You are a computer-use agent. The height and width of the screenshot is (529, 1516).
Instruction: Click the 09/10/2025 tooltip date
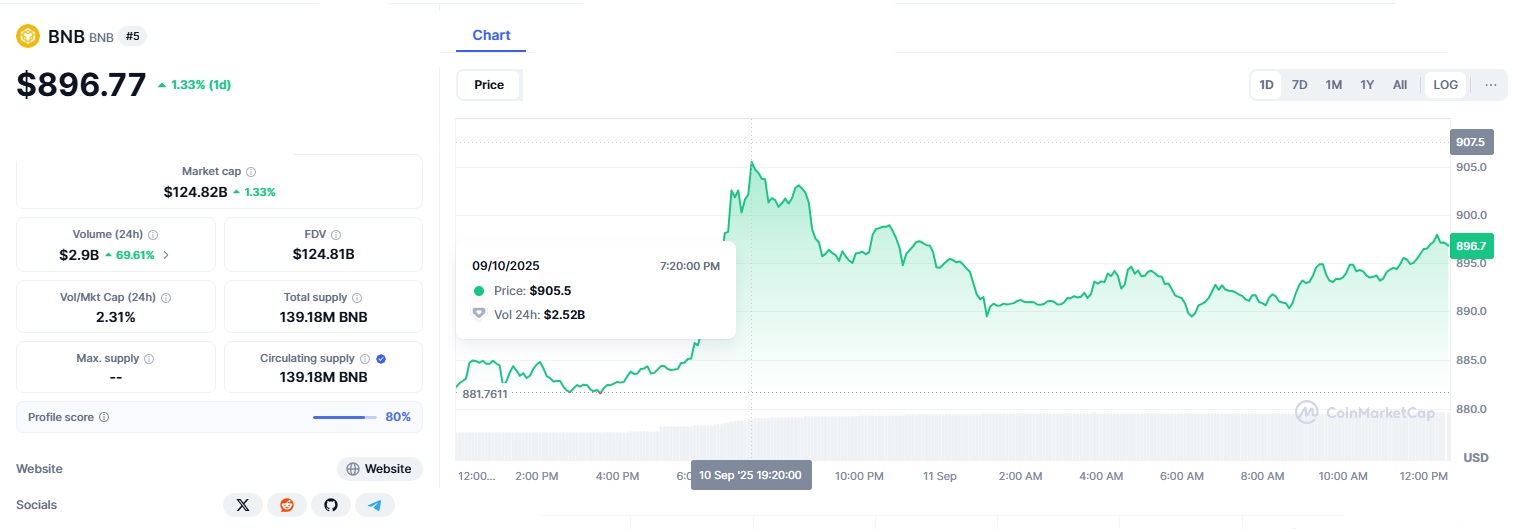505,266
